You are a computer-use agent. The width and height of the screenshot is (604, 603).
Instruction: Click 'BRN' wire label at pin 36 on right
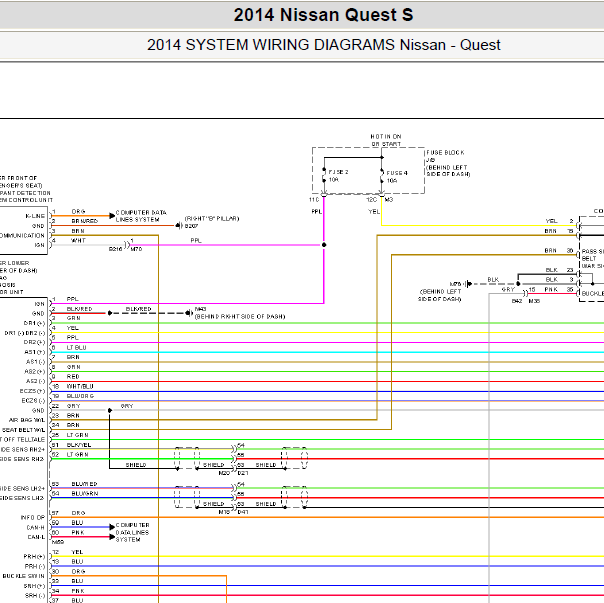coord(550,250)
